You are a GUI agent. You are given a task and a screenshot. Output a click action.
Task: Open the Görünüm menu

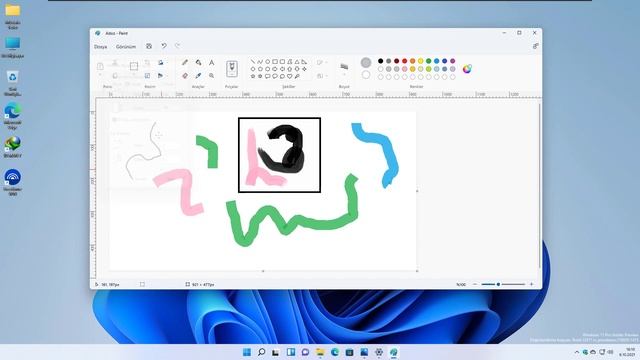click(x=125, y=47)
